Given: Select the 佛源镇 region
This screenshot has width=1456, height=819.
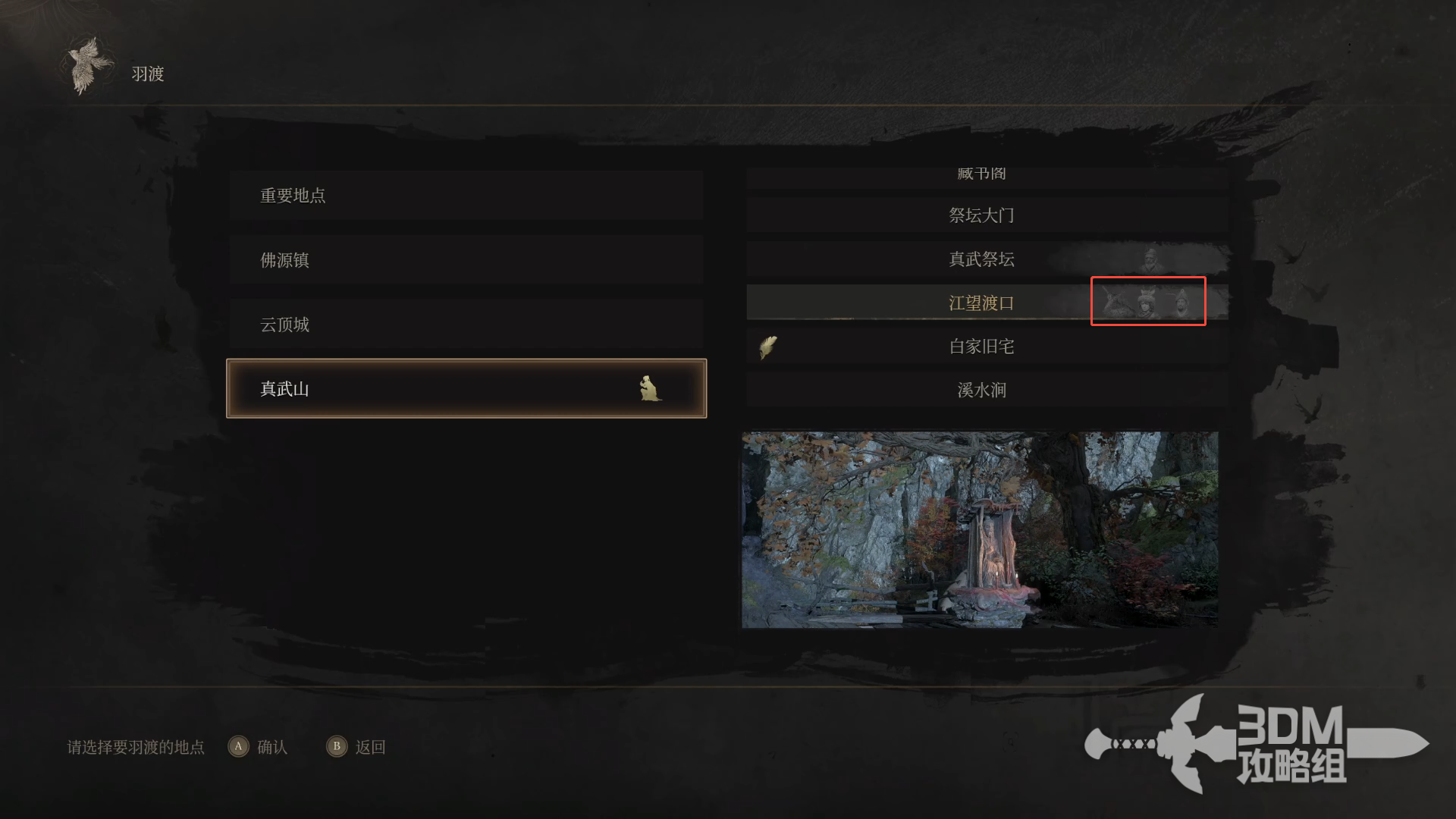Looking at the screenshot, I should (466, 260).
